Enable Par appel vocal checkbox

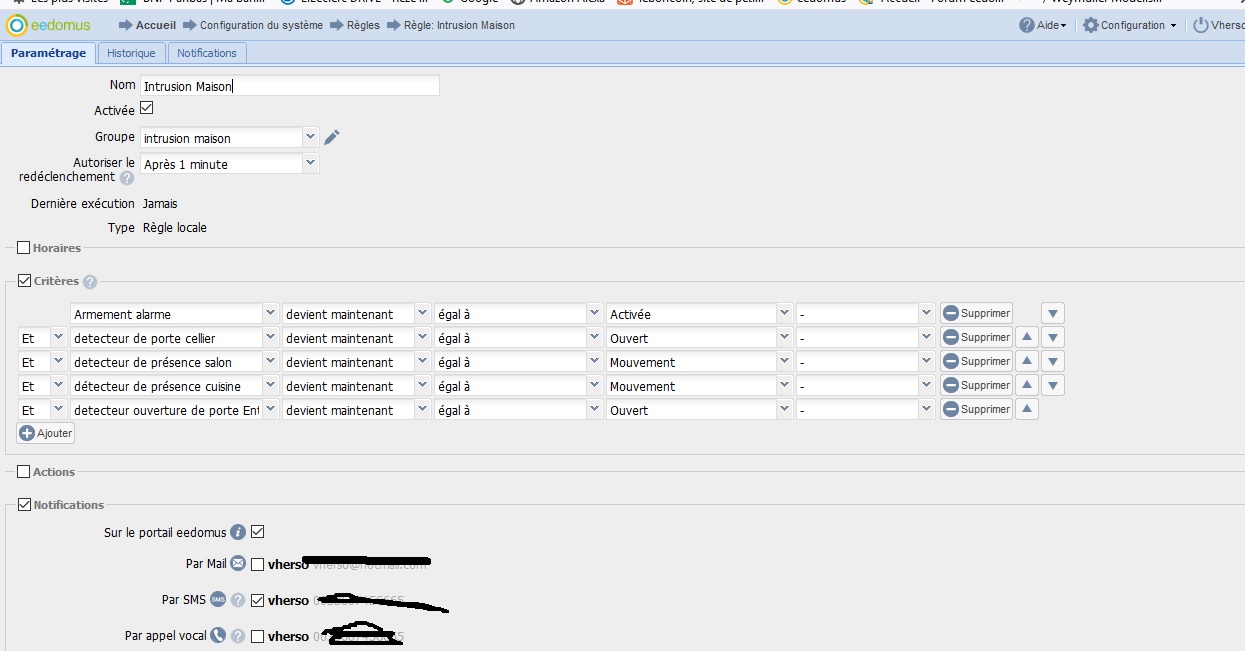point(258,636)
